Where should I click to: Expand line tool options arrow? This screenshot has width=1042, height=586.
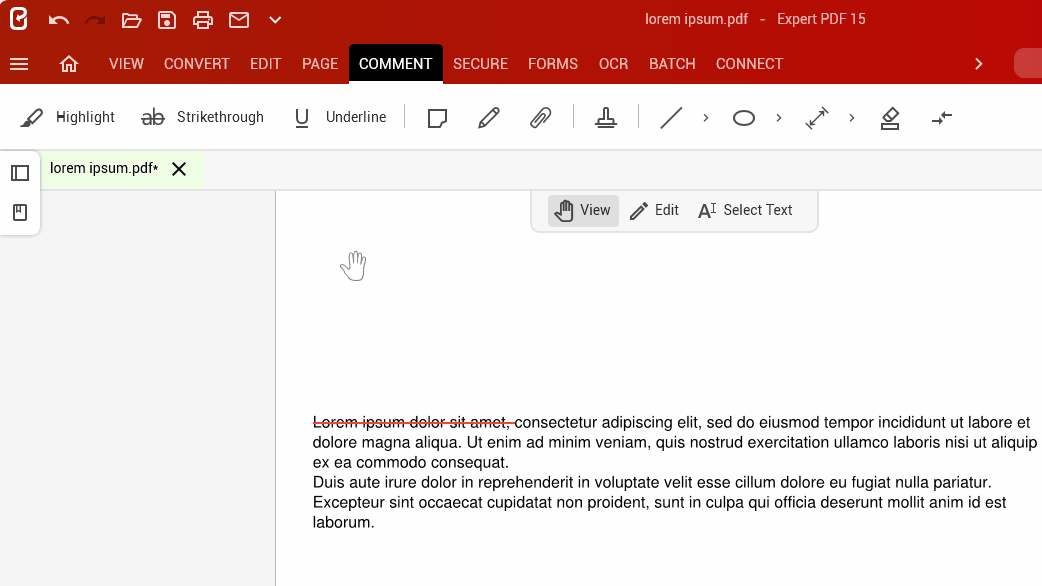tap(706, 118)
